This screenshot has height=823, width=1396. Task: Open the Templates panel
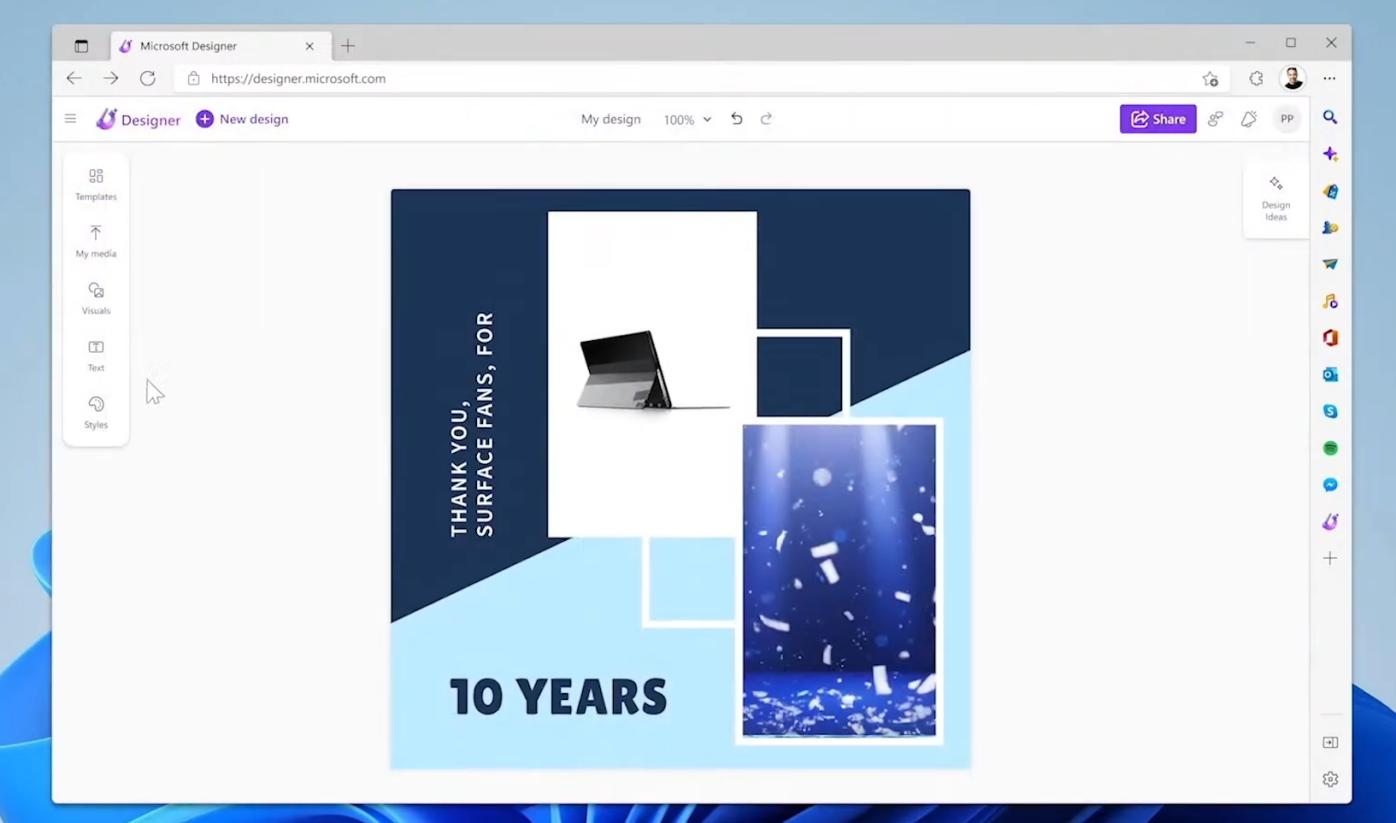click(95, 184)
